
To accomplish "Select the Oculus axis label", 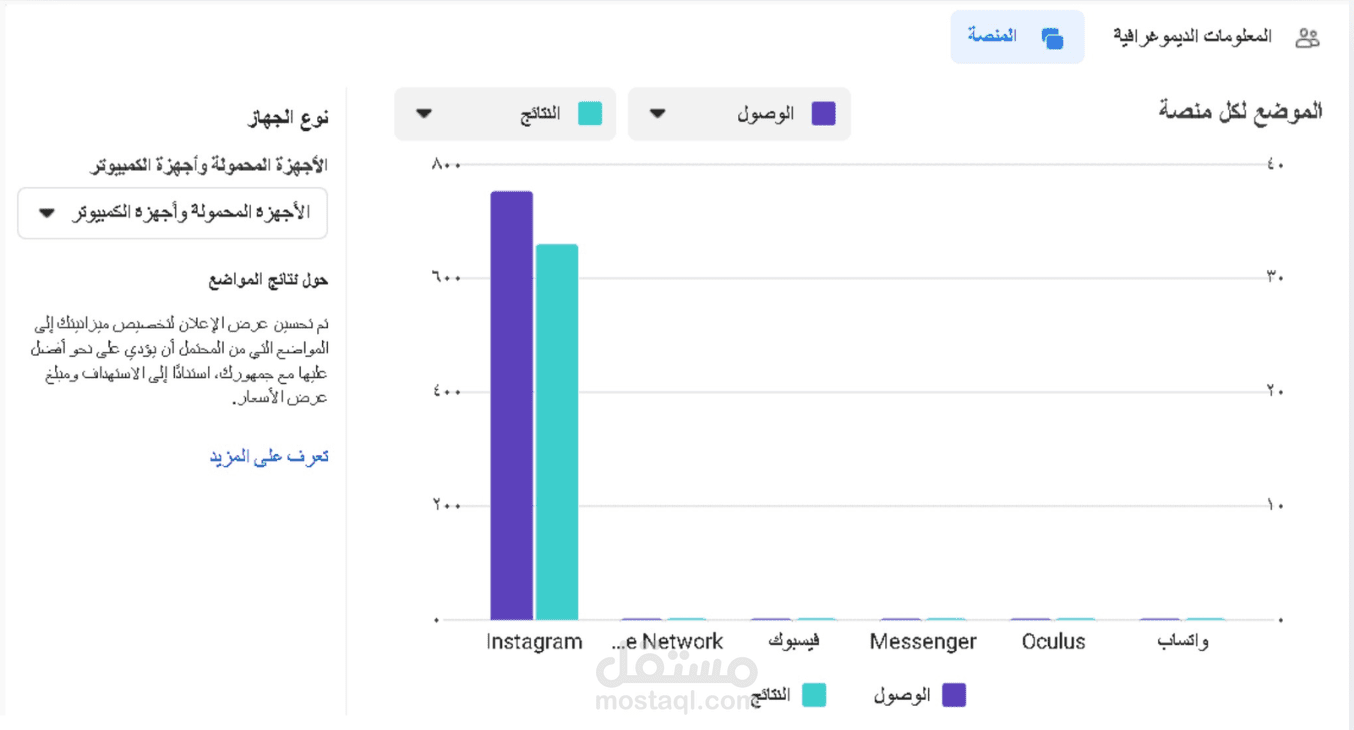I will [x=1053, y=642].
